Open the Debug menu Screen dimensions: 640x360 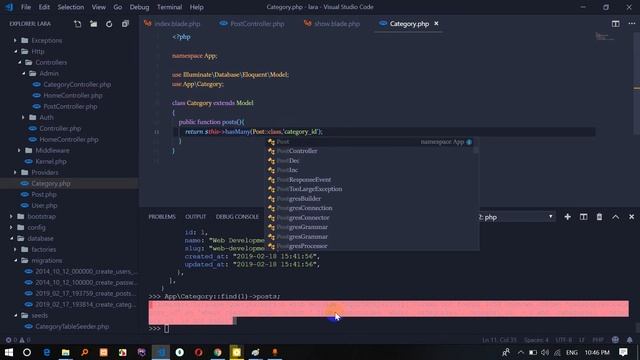pos(139,7)
